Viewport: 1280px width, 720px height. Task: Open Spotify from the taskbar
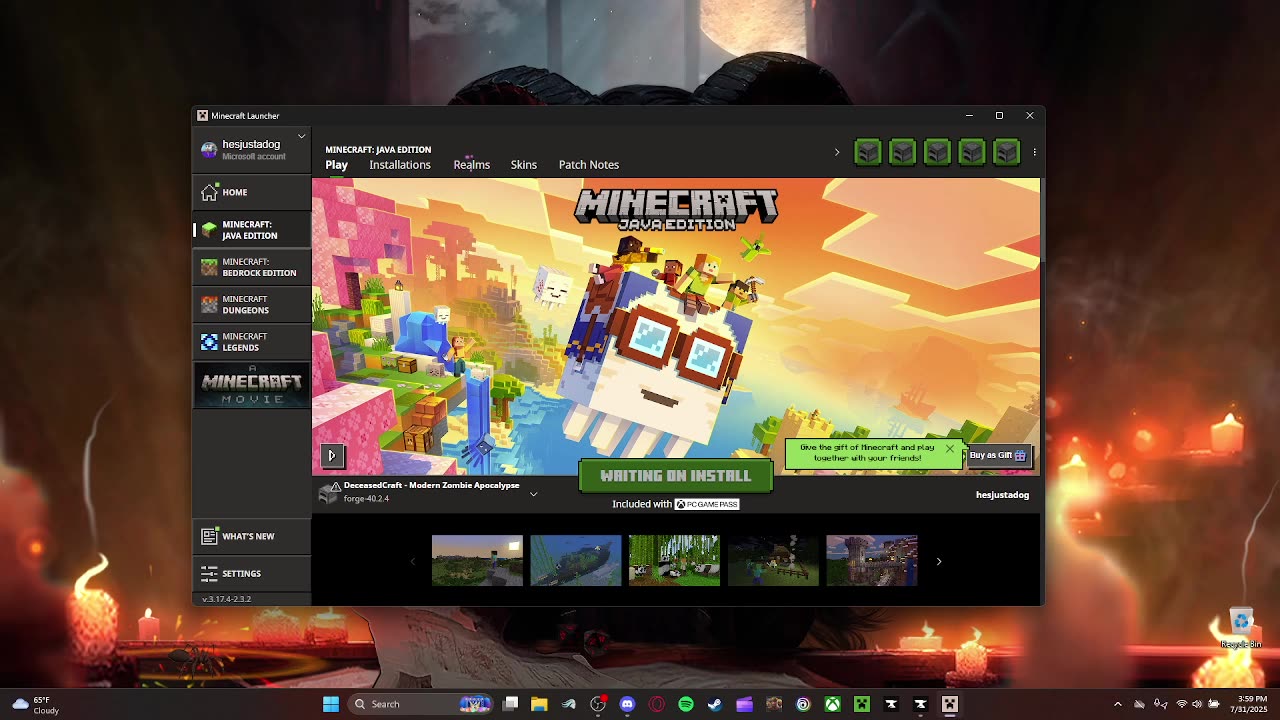[686, 704]
